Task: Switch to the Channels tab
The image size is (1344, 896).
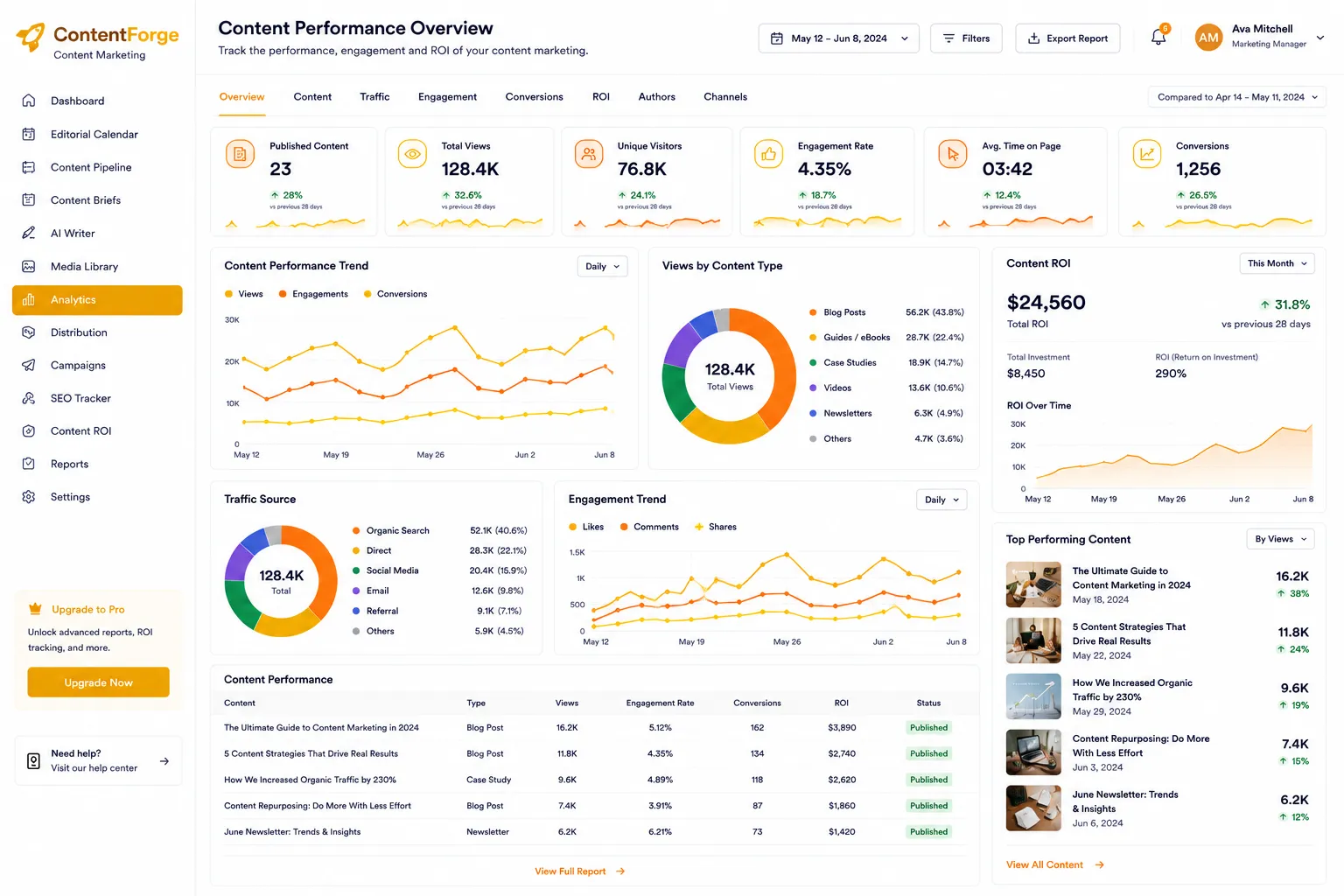Action: click(725, 97)
